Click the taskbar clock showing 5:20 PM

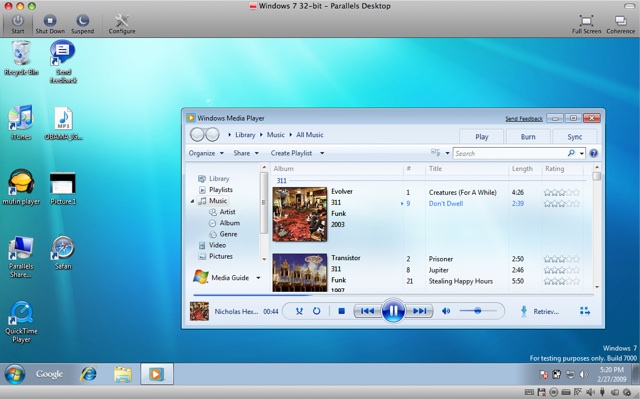point(611,374)
